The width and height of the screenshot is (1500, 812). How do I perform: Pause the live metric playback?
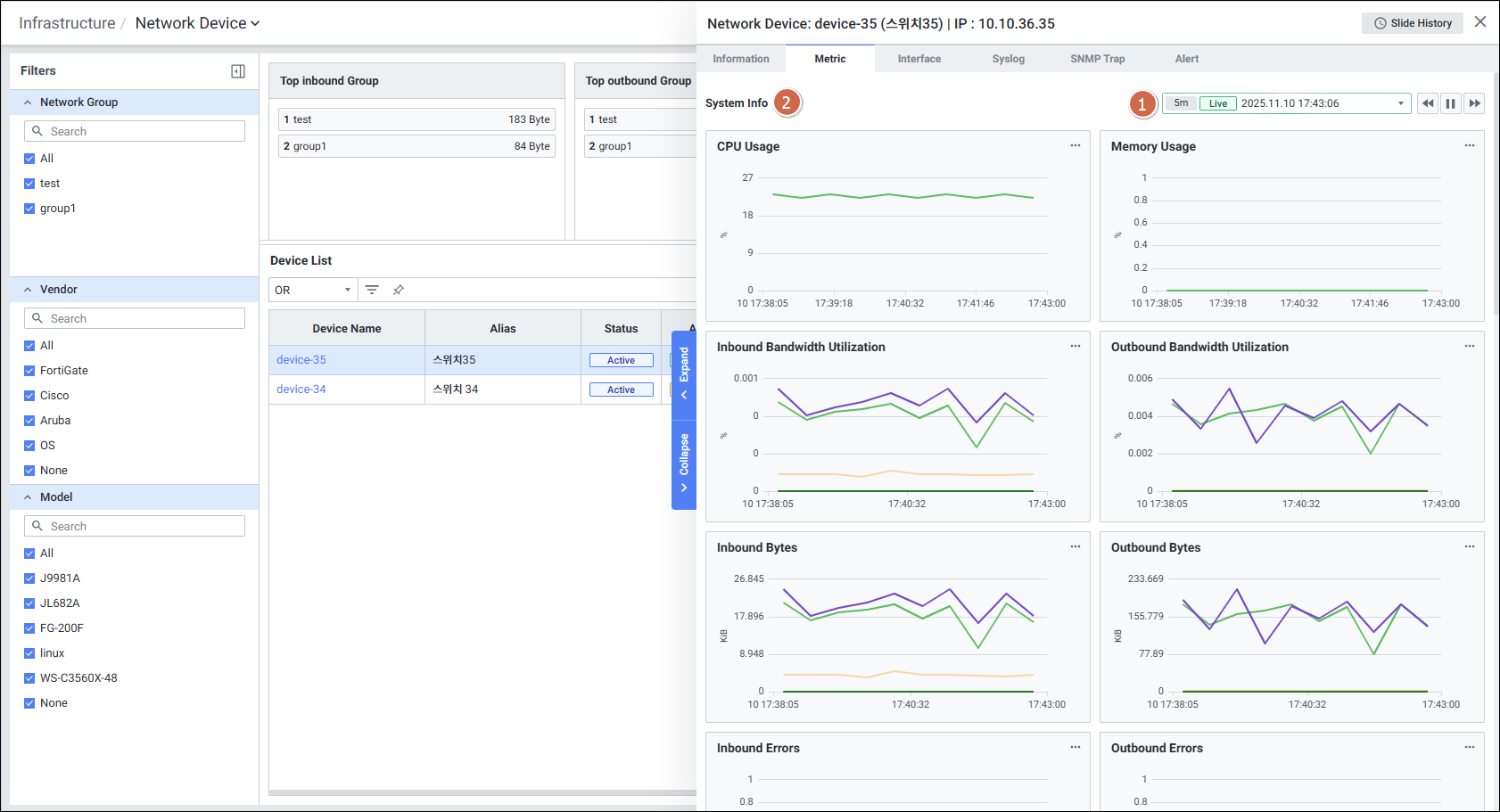point(1451,103)
